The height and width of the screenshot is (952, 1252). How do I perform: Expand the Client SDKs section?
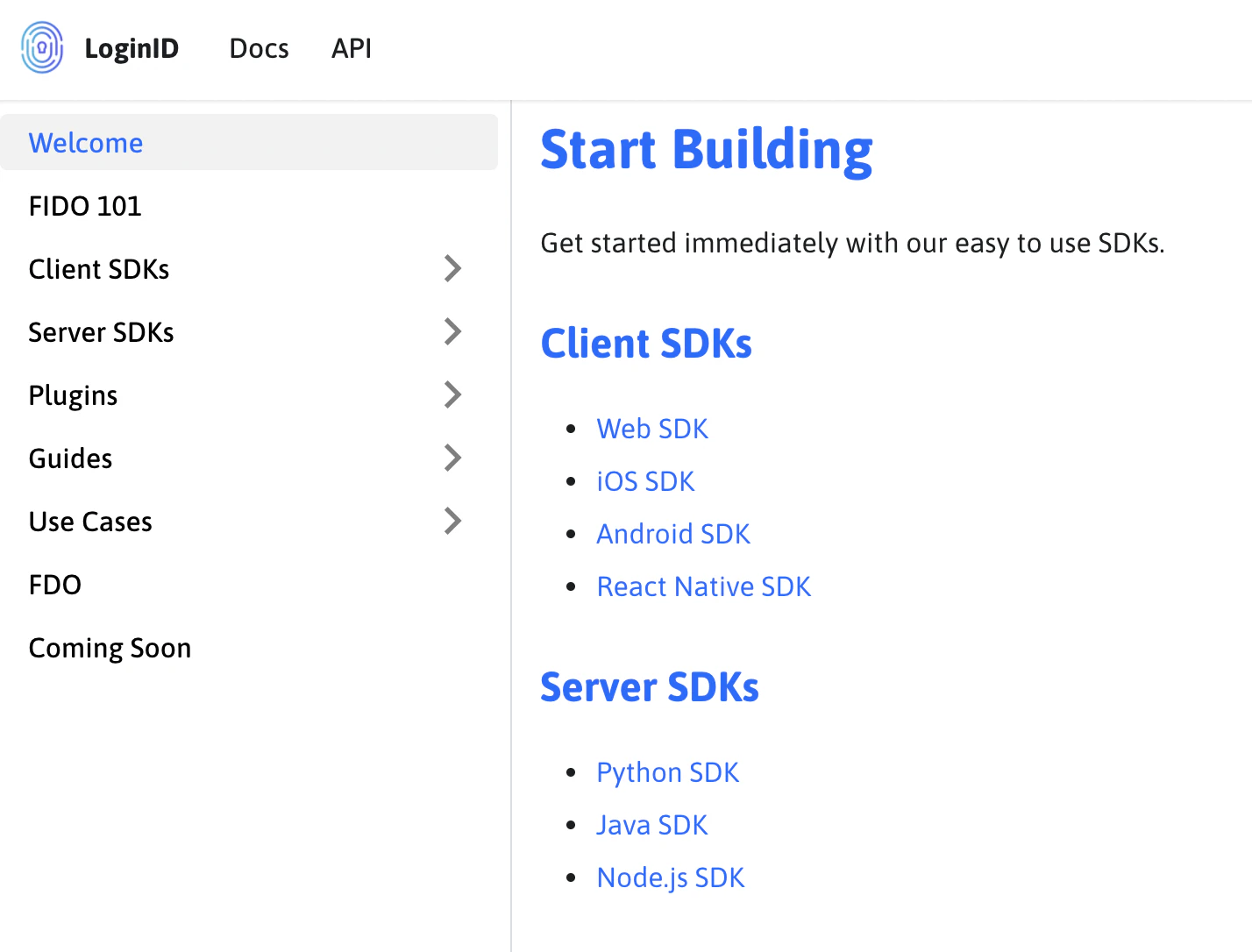tap(99, 268)
